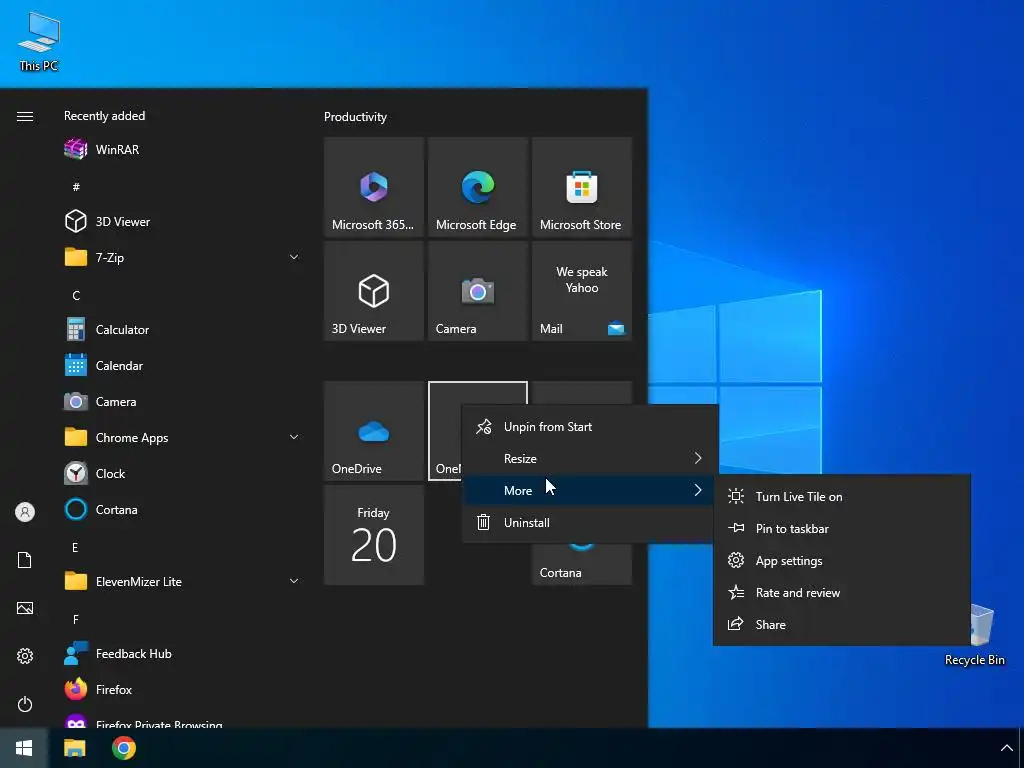Open the Camera tile
This screenshot has height=768, width=1024.
pos(477,291)
